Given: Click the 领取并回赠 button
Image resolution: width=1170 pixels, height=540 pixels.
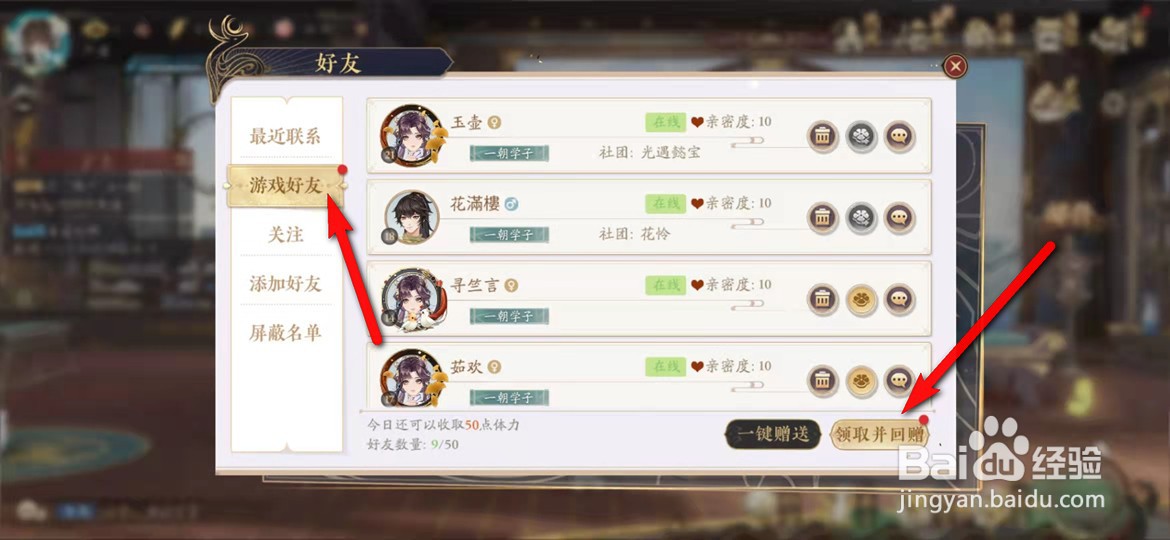Looking at the screenshot, I should 879,434.
